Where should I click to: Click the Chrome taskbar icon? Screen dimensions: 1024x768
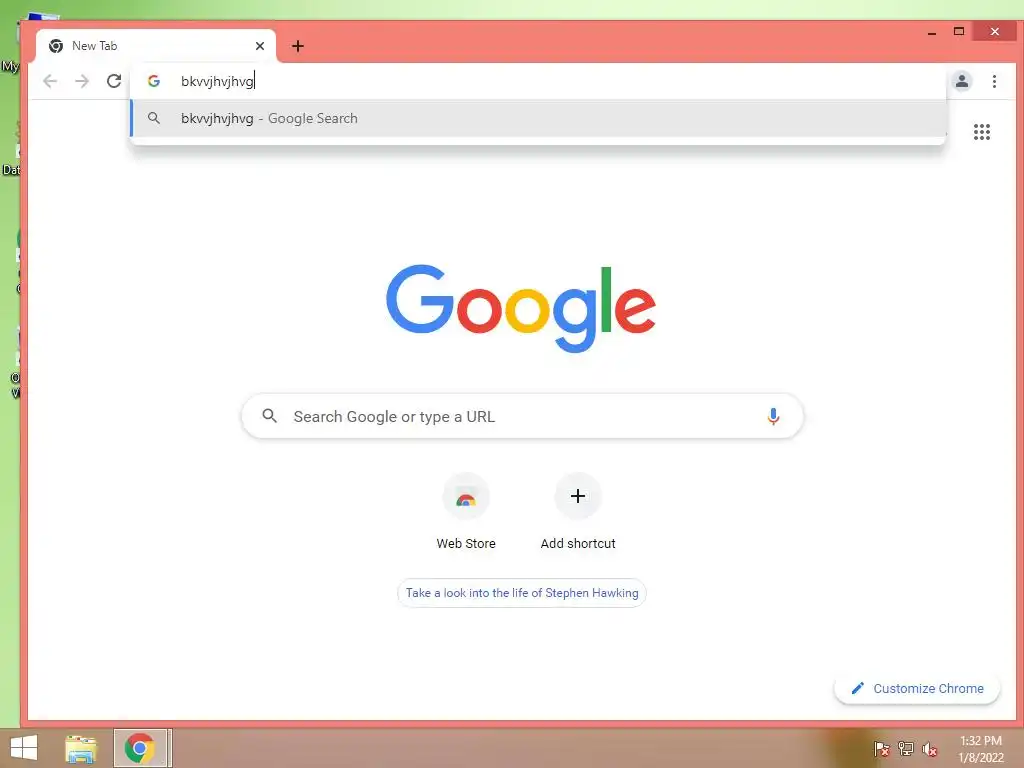point(140,748)
